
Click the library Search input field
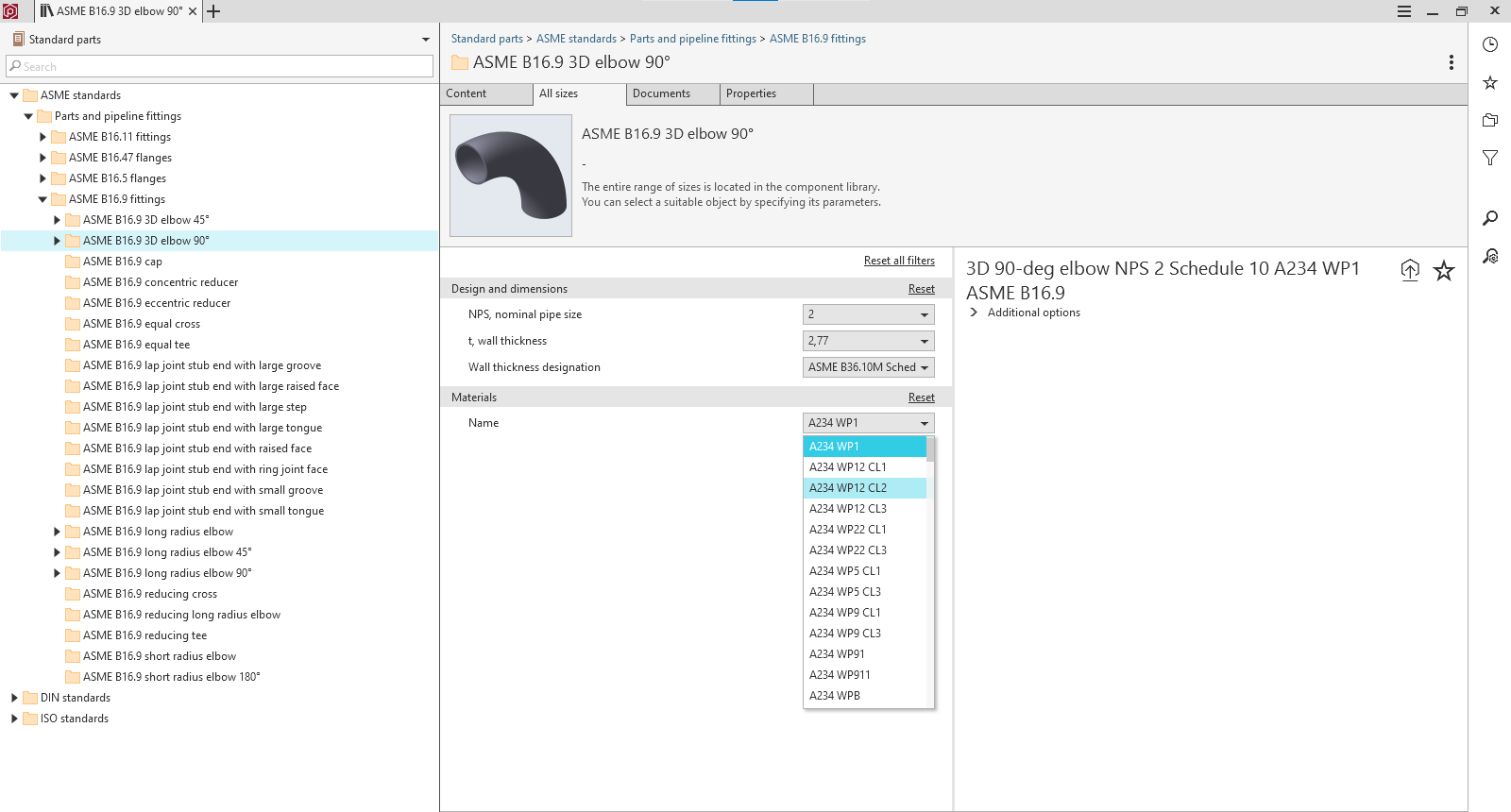219,67
